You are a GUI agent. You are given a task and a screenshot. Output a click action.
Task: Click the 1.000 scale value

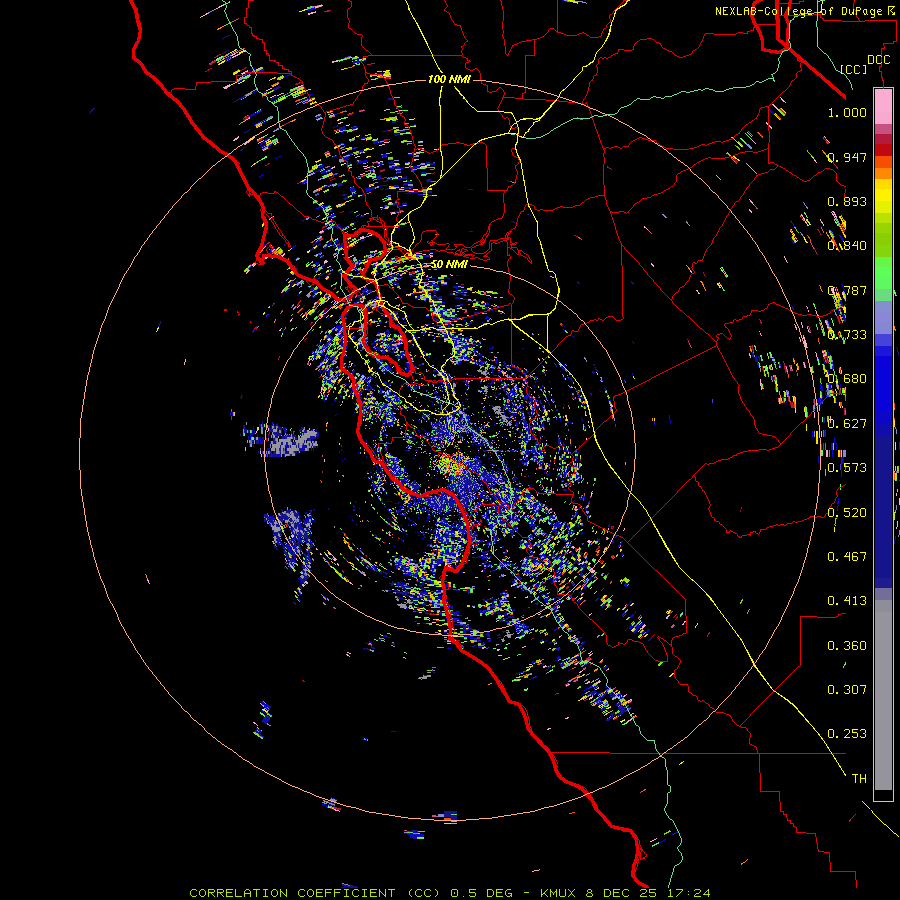[847, 112]
